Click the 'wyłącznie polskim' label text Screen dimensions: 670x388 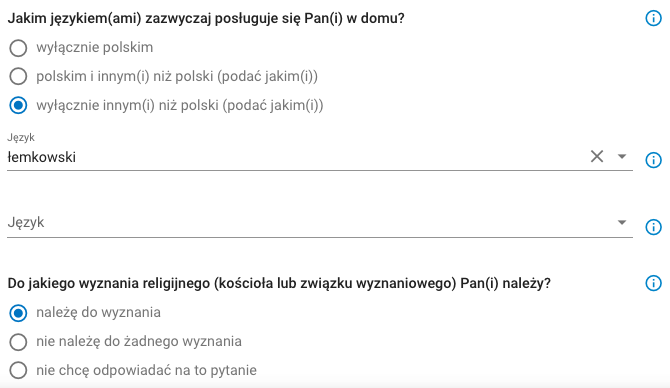pos(94,47)
